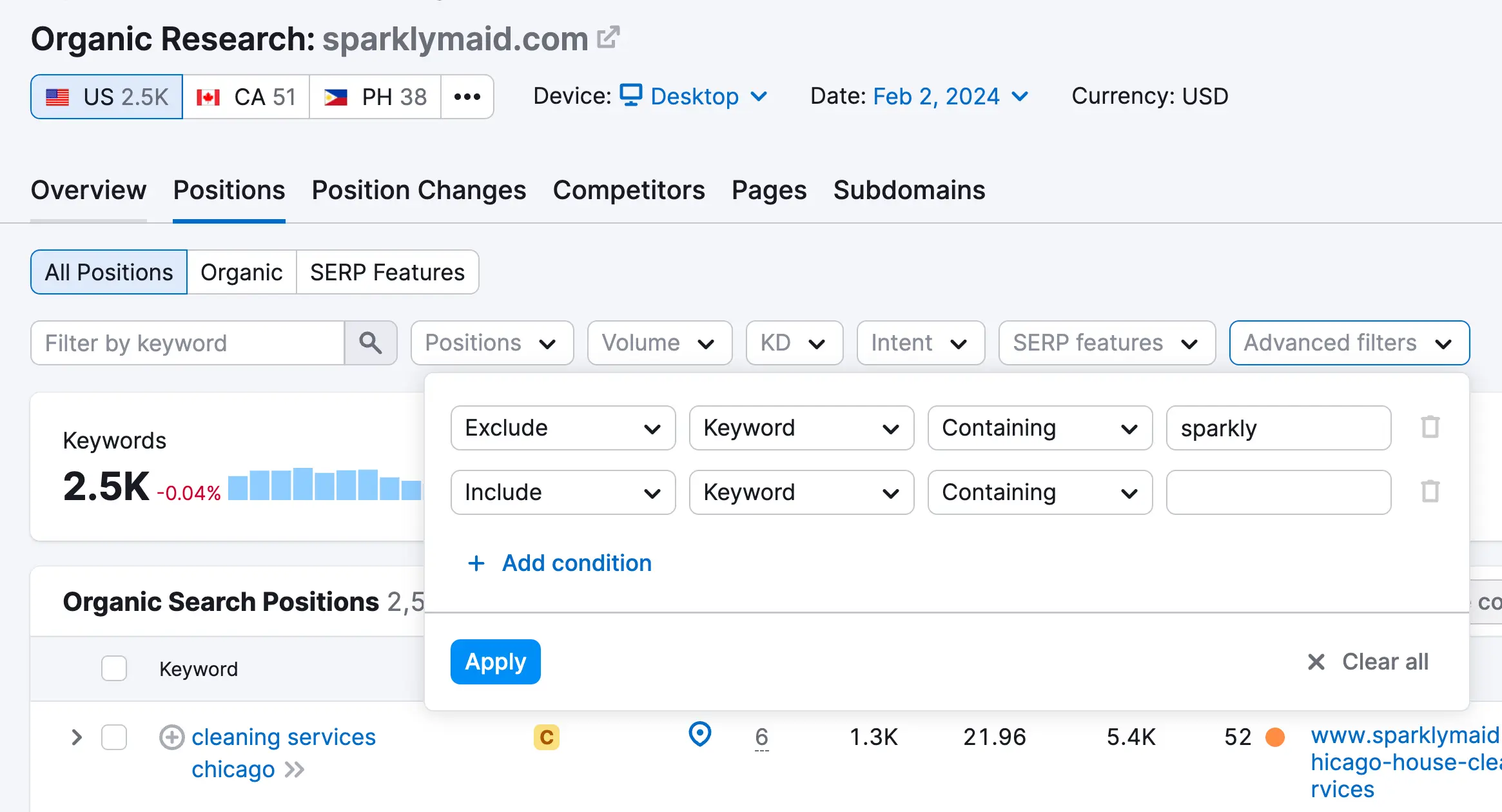The image size is (1502, 812).
Task: Check the cleaning services chicago row checkbox
Action: [x=114, y=737]
